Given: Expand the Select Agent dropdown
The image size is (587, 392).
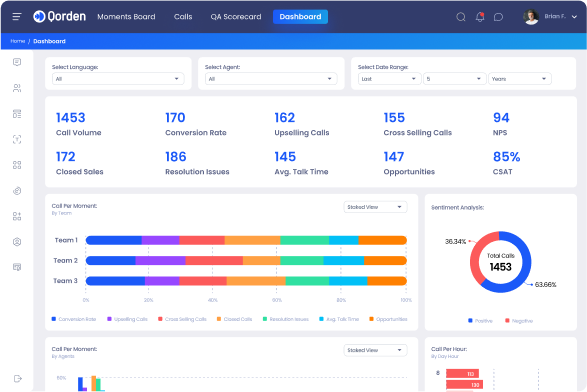Looking at the screenshot, I should pos(271,79).
